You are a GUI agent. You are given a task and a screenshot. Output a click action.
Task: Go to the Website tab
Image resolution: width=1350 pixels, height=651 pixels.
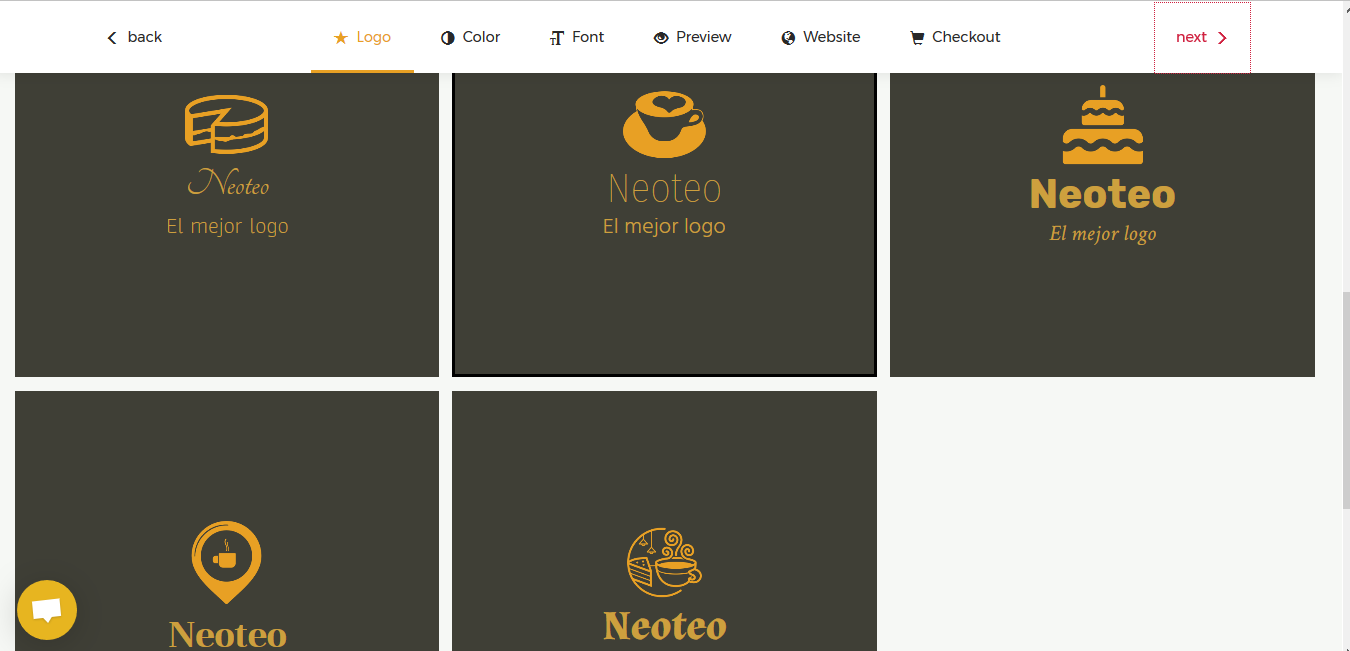coord(820,37)
